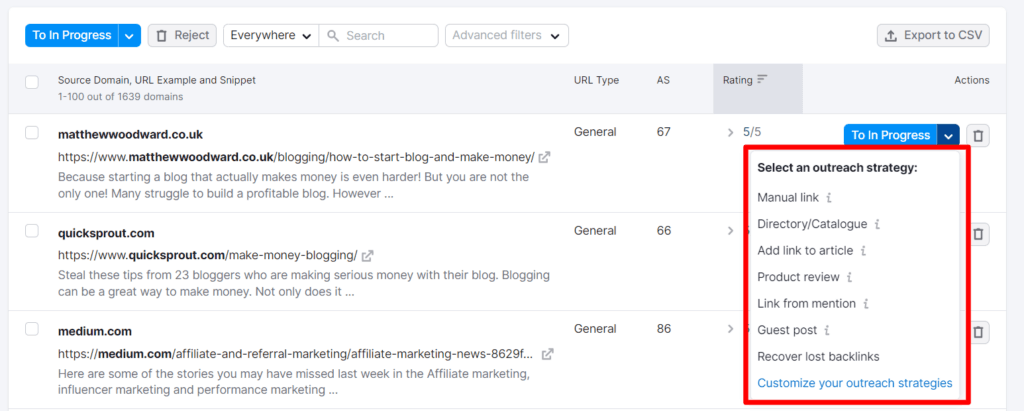Click To In Progress in matthewwoodward row
The image size is (1024, 411).
(891, 135)
